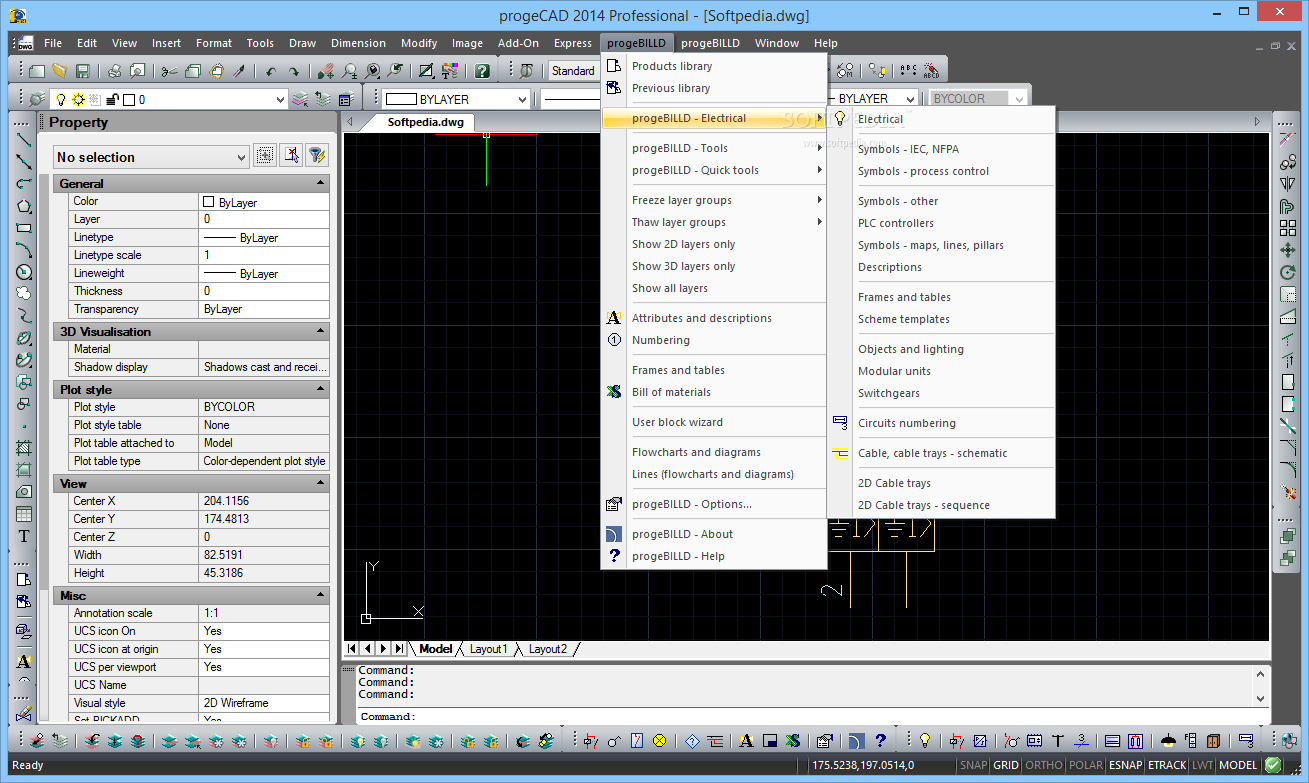Click the Cut scissors icon
The height and width of the screenshot is (783, 1309).
pos(169,71)
